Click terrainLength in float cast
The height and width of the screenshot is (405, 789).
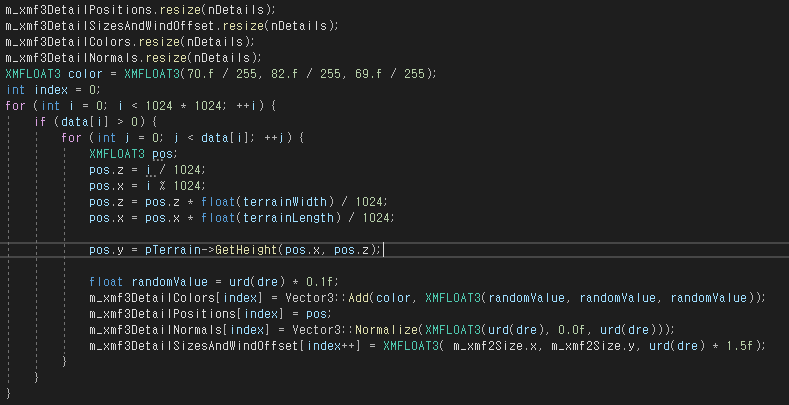point(289,218)
